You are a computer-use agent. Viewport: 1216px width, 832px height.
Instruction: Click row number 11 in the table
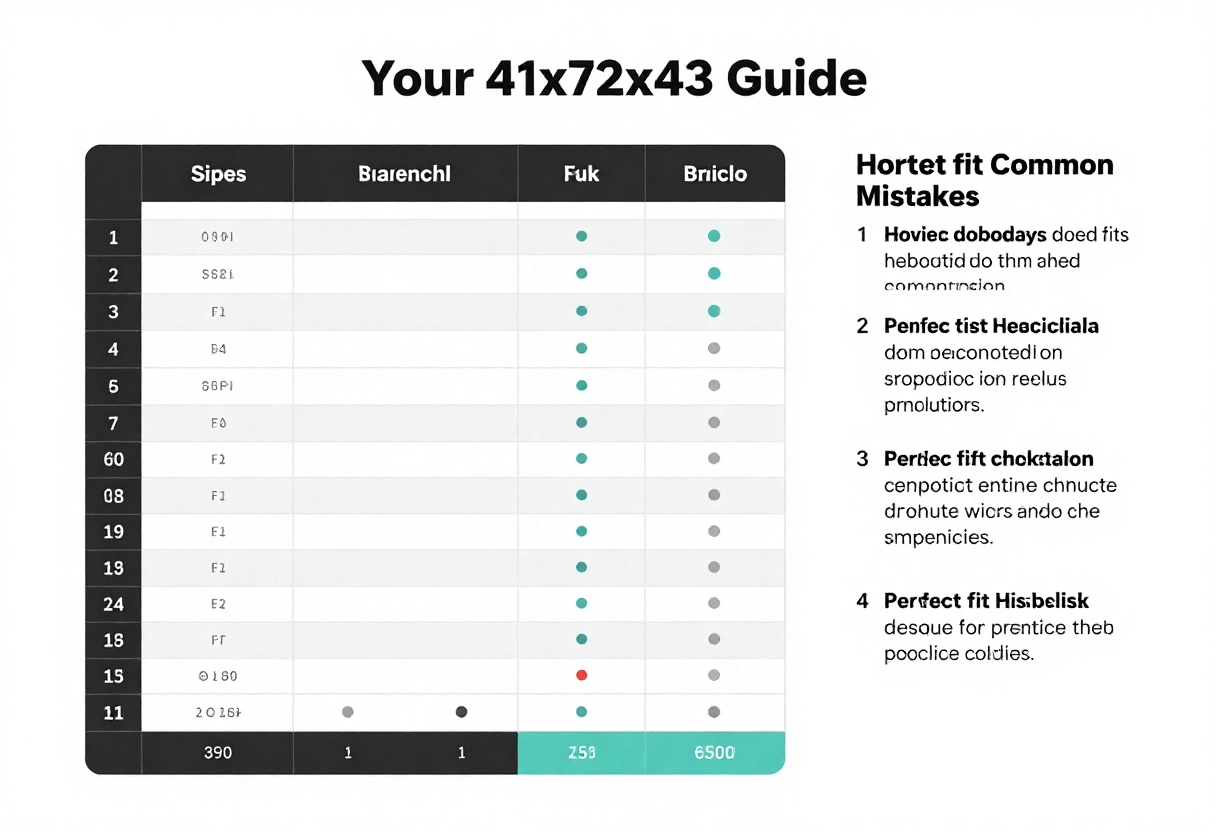(x=114, y=713)
